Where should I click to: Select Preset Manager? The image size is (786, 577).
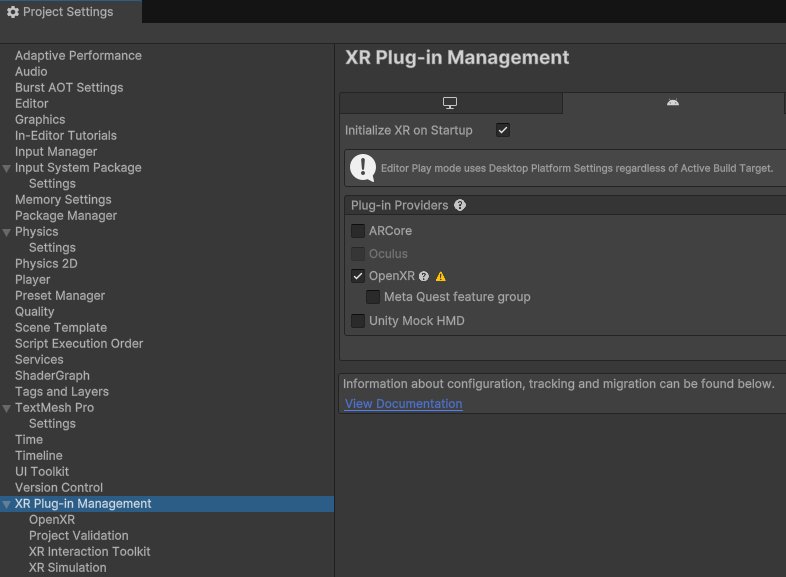point(60,296)
